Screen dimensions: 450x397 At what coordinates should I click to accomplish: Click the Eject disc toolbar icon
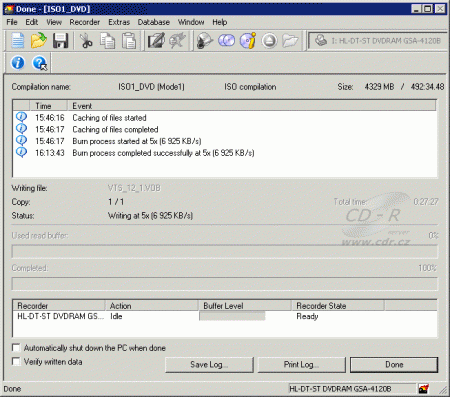[269, 41]
